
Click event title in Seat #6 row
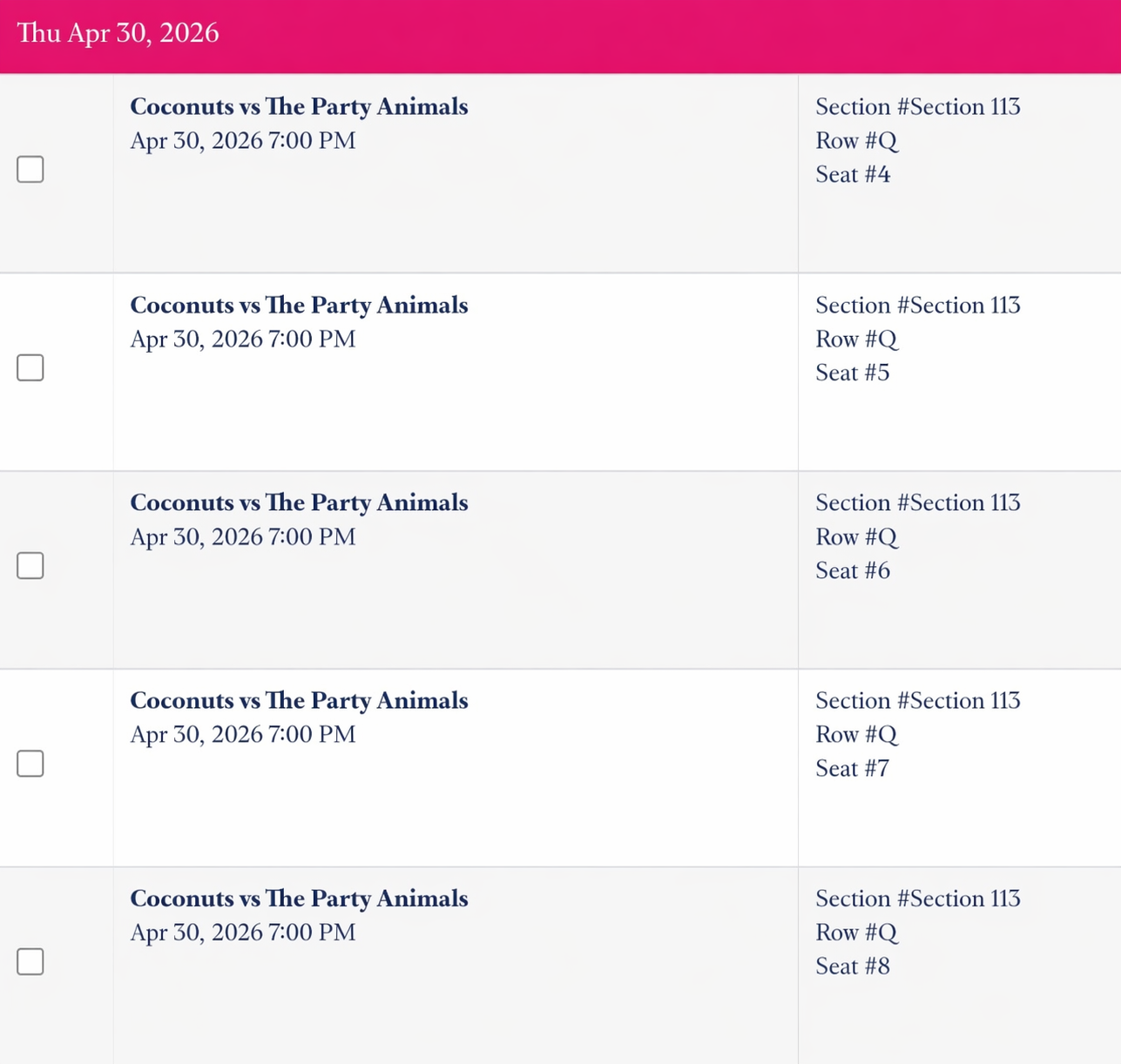tap(299, 502)
